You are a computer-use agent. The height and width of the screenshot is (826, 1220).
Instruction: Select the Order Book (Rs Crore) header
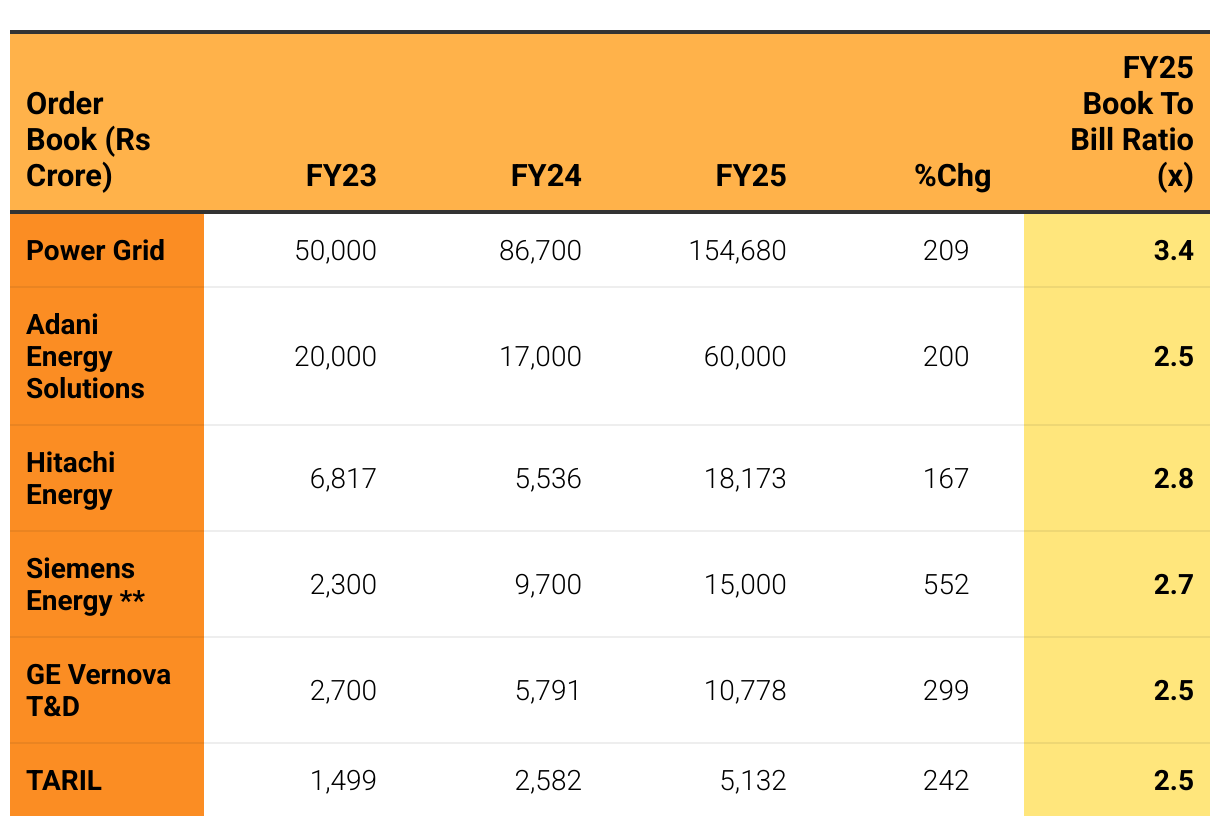(x=88, y=140)
